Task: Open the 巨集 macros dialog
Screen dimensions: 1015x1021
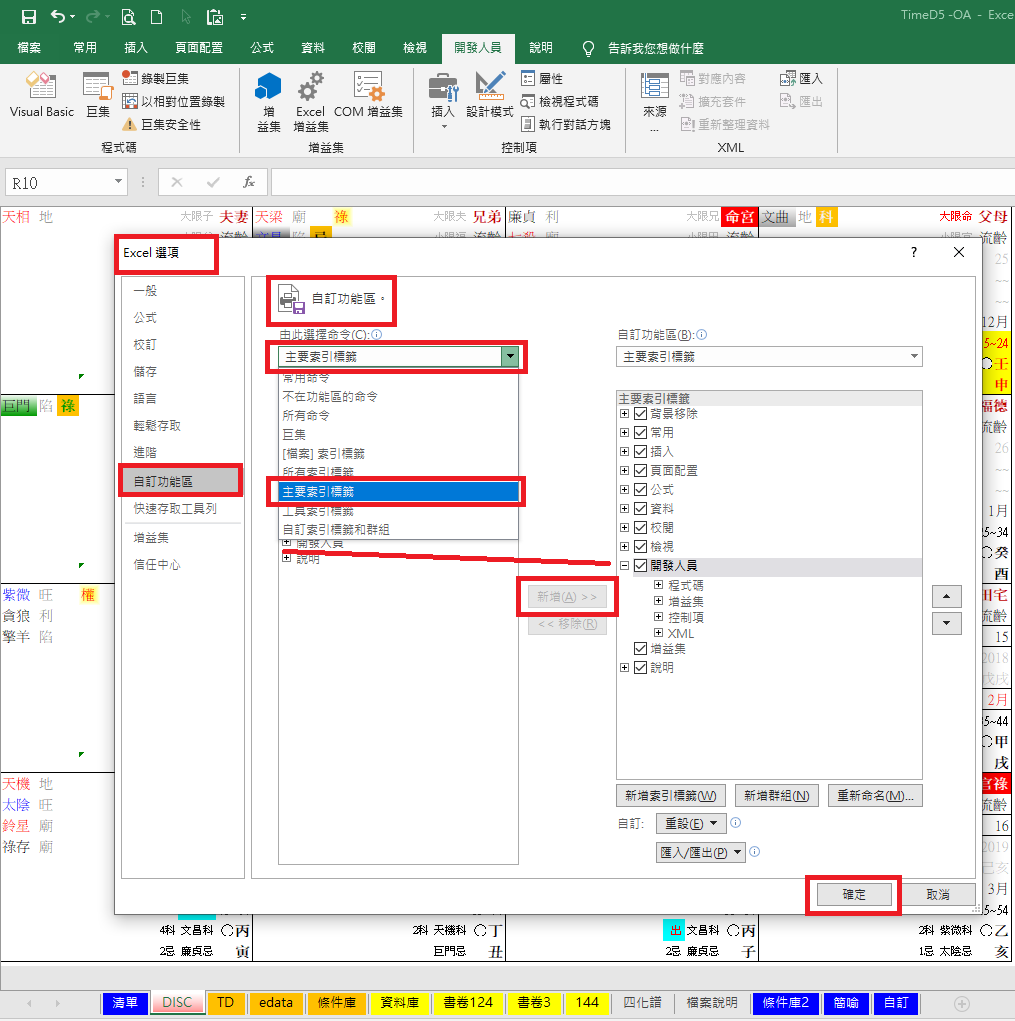Action: click(x=98, y=96)
